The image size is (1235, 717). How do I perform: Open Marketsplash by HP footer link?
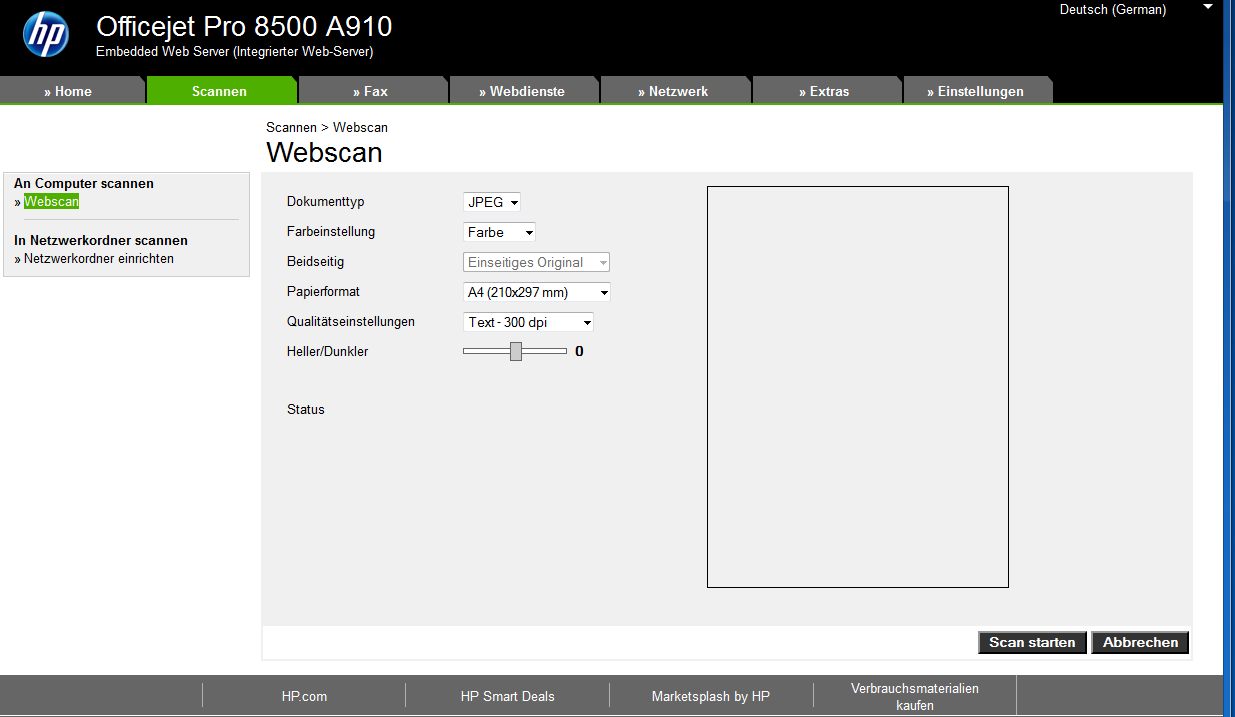[x=711, y=696]
